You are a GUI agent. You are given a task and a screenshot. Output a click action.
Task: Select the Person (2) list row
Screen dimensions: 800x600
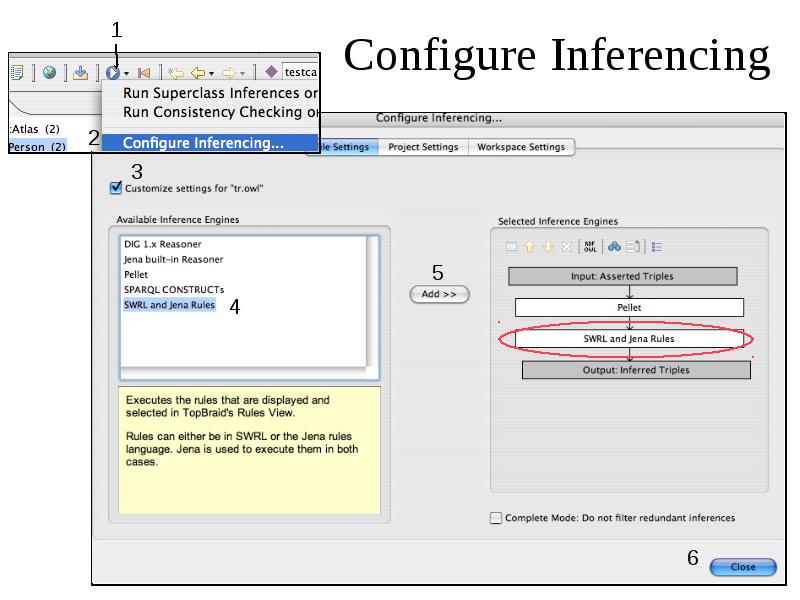click(38, 146)
